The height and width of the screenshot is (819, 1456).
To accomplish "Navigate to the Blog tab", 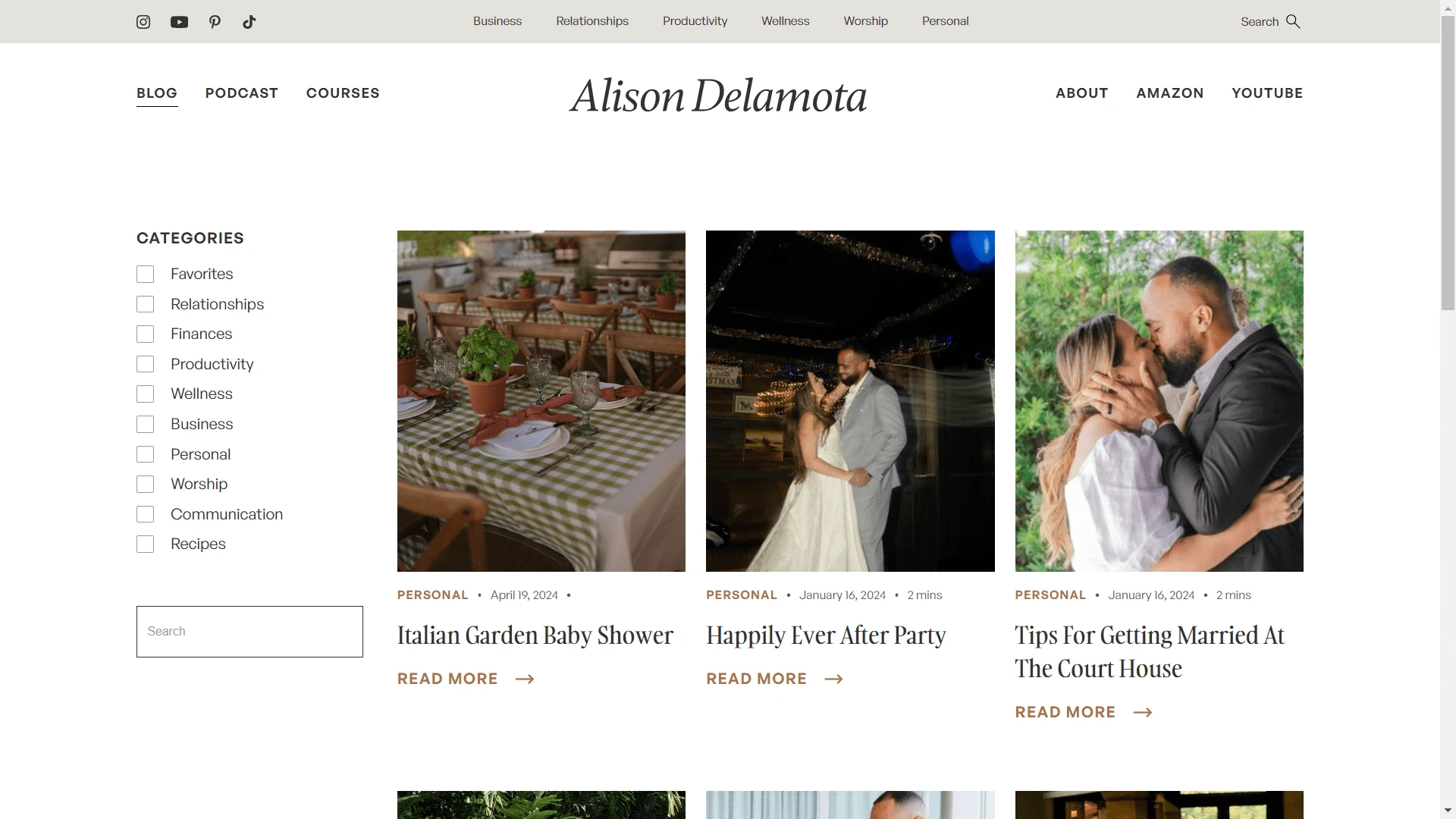I will tap(156, 94).
